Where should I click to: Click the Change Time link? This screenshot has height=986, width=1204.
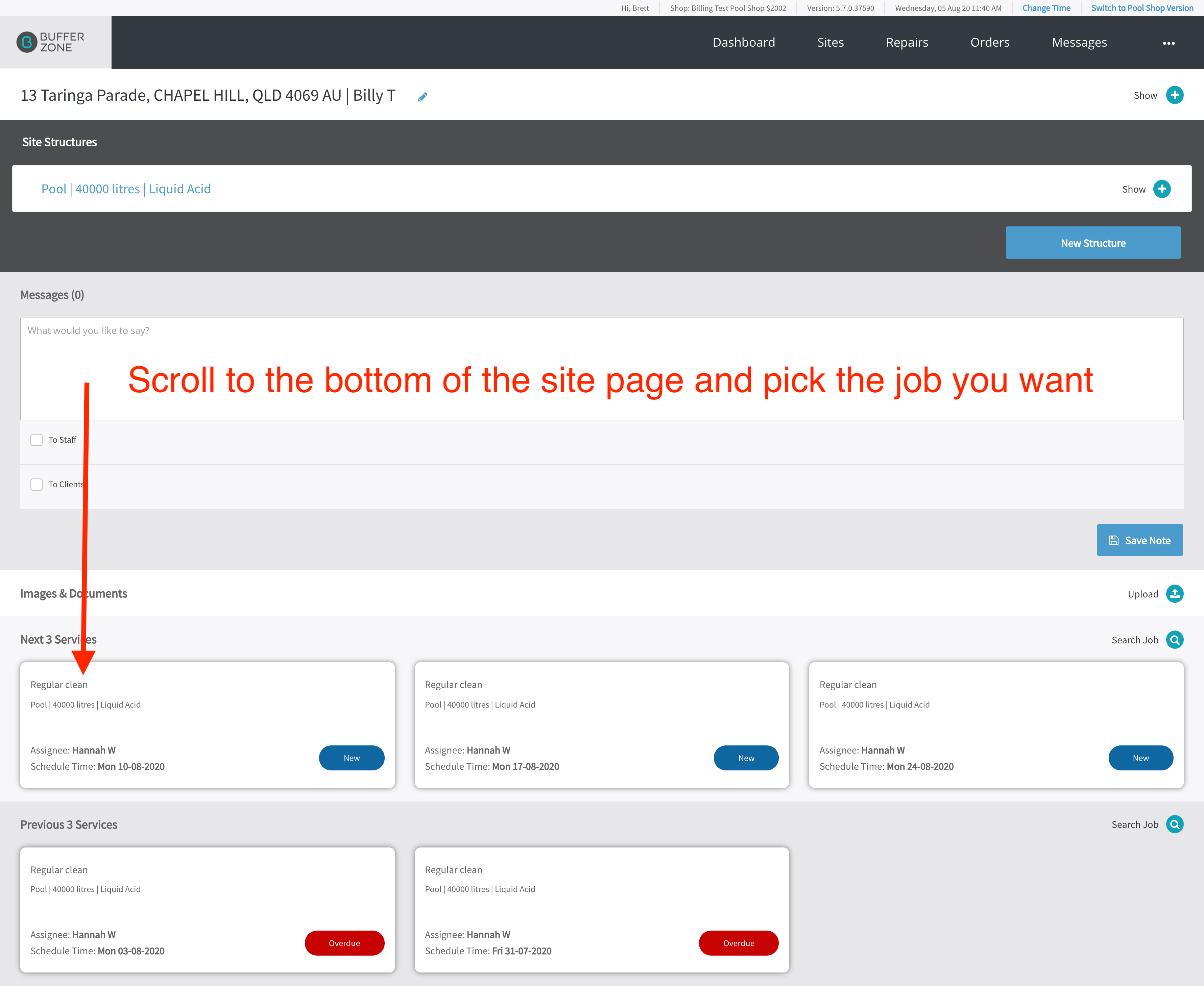click(1046, 8)
